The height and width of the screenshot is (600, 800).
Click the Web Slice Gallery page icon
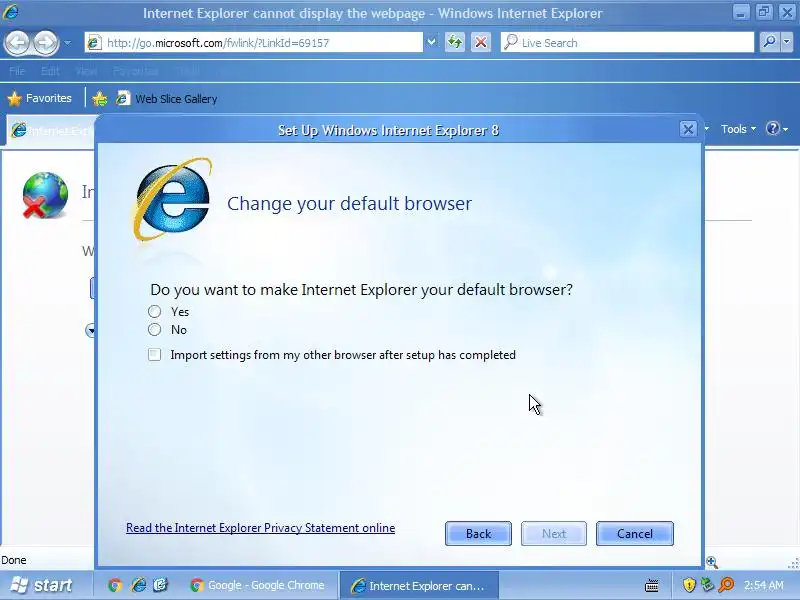[122, 98]
